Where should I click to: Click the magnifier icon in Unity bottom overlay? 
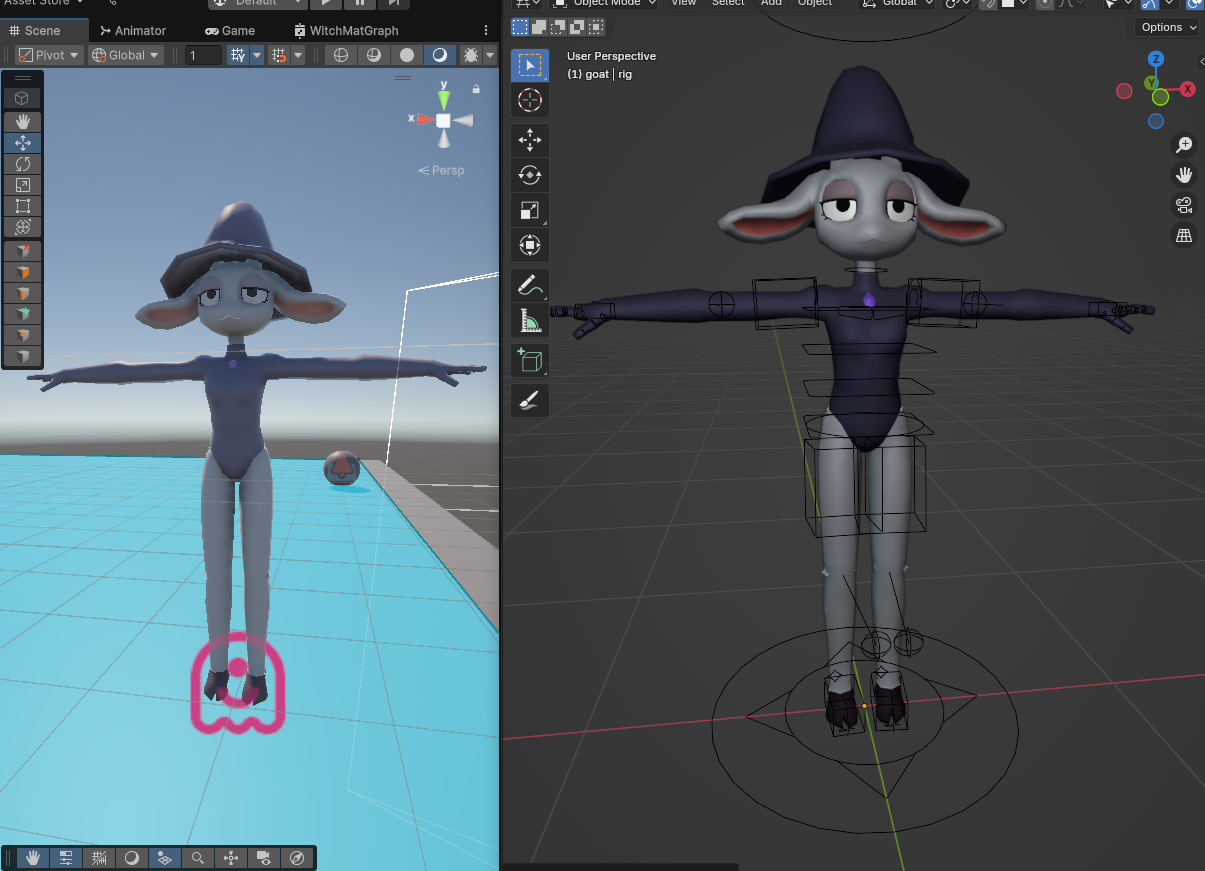pos(198,858)
